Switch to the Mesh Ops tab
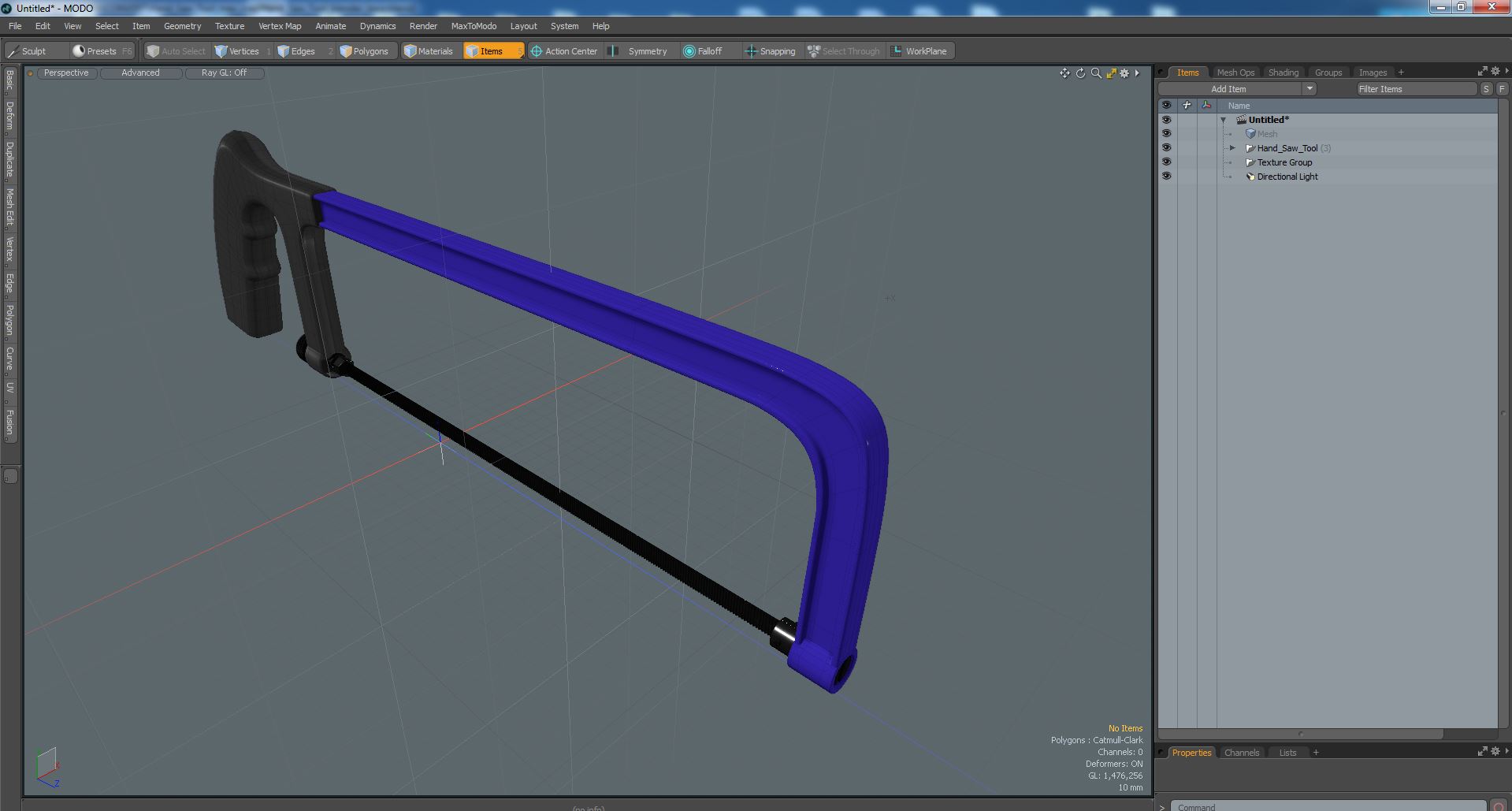Image resolution: width=1512 pixels, height=811 pixels. point(1235,73)
